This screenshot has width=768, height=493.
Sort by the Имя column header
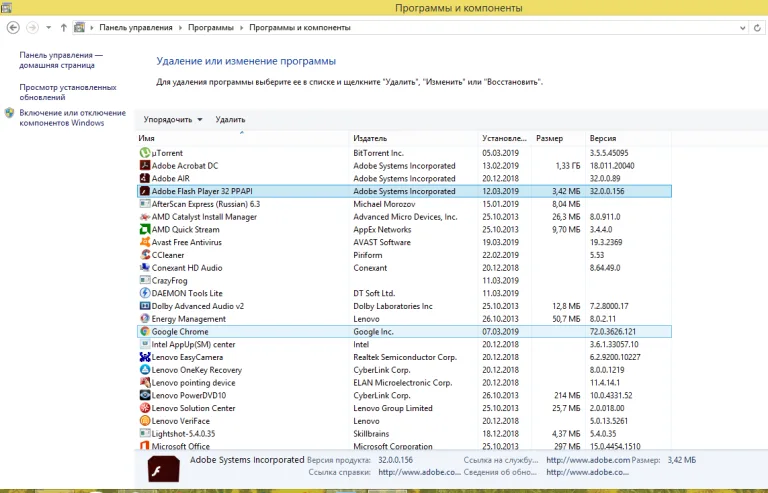(242, 139)
